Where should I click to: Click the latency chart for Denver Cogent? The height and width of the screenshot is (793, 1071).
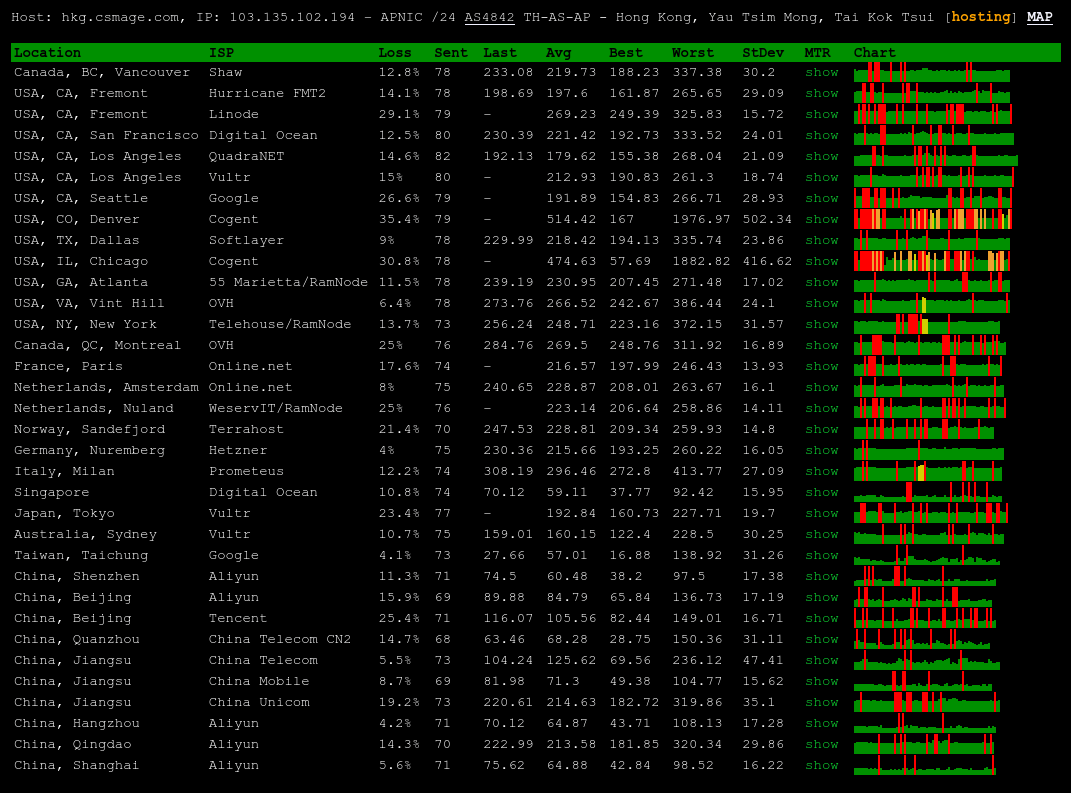[932, 219]
